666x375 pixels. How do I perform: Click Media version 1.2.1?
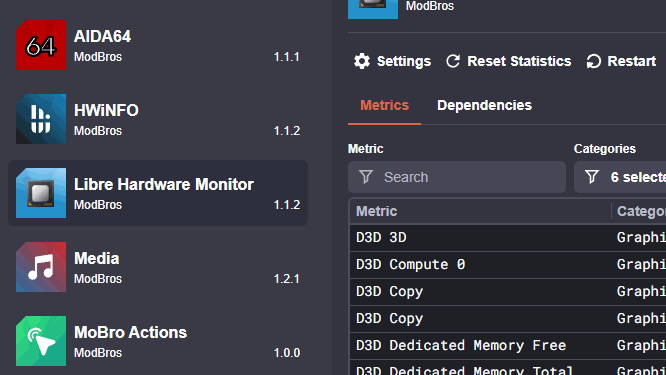[287, 279]
